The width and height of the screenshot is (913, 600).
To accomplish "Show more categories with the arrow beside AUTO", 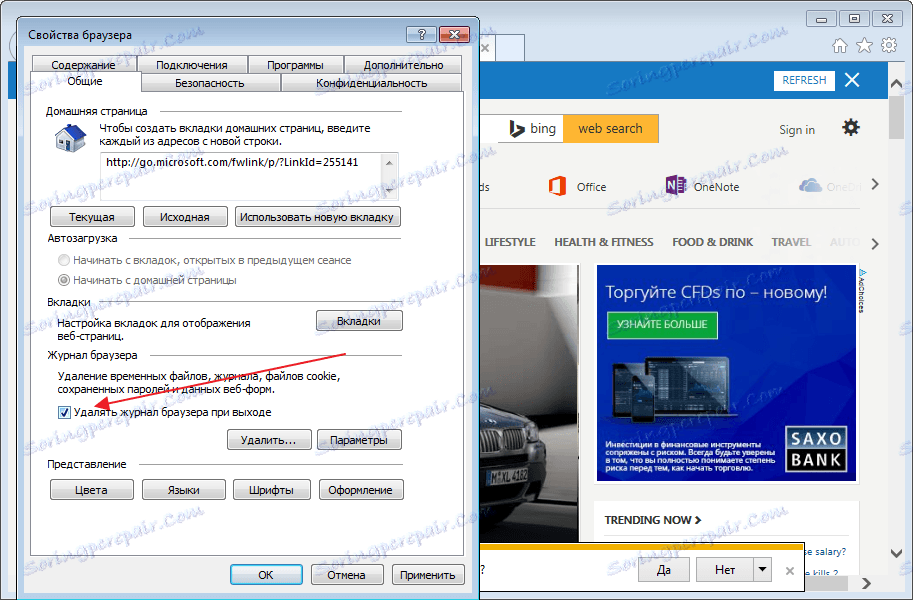I will coord(875,243).
